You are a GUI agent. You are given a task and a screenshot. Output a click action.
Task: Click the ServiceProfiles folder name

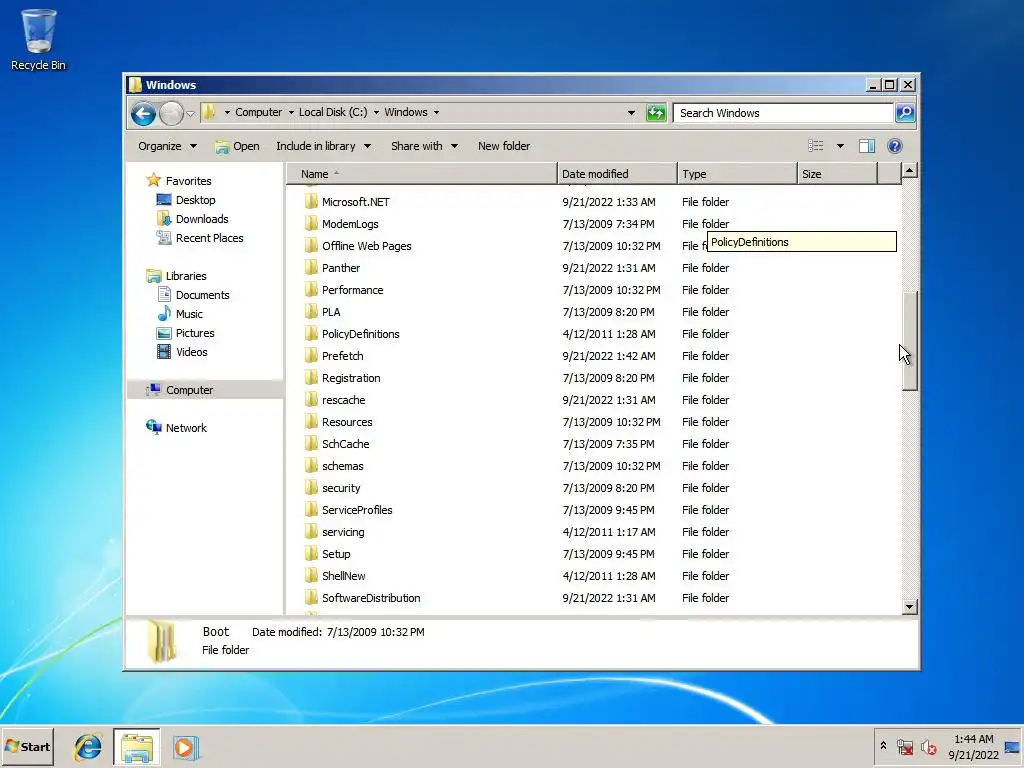point(357,510)
